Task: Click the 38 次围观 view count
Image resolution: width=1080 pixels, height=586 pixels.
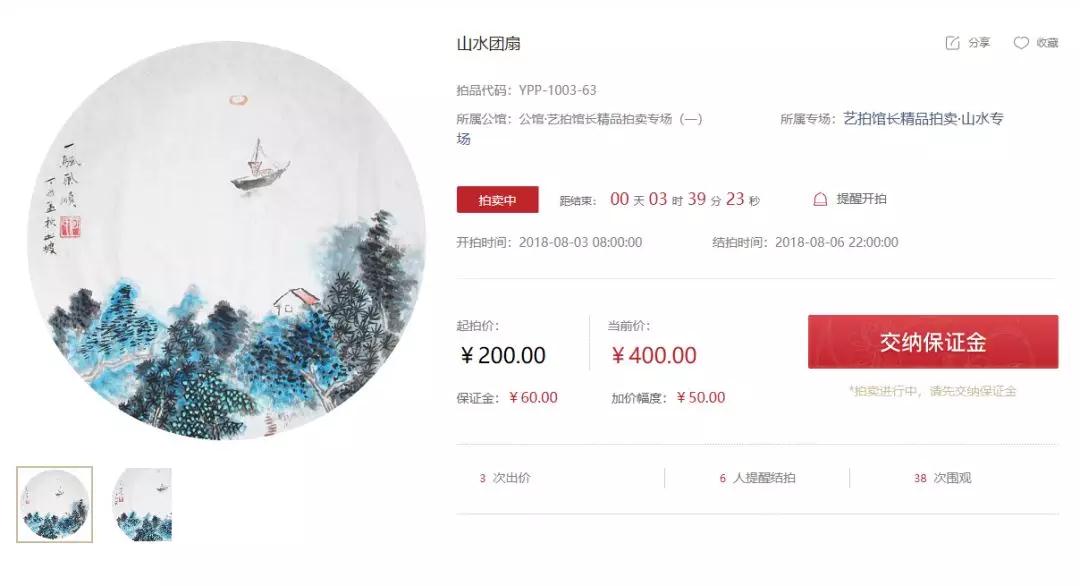Action: coord(942,478)
